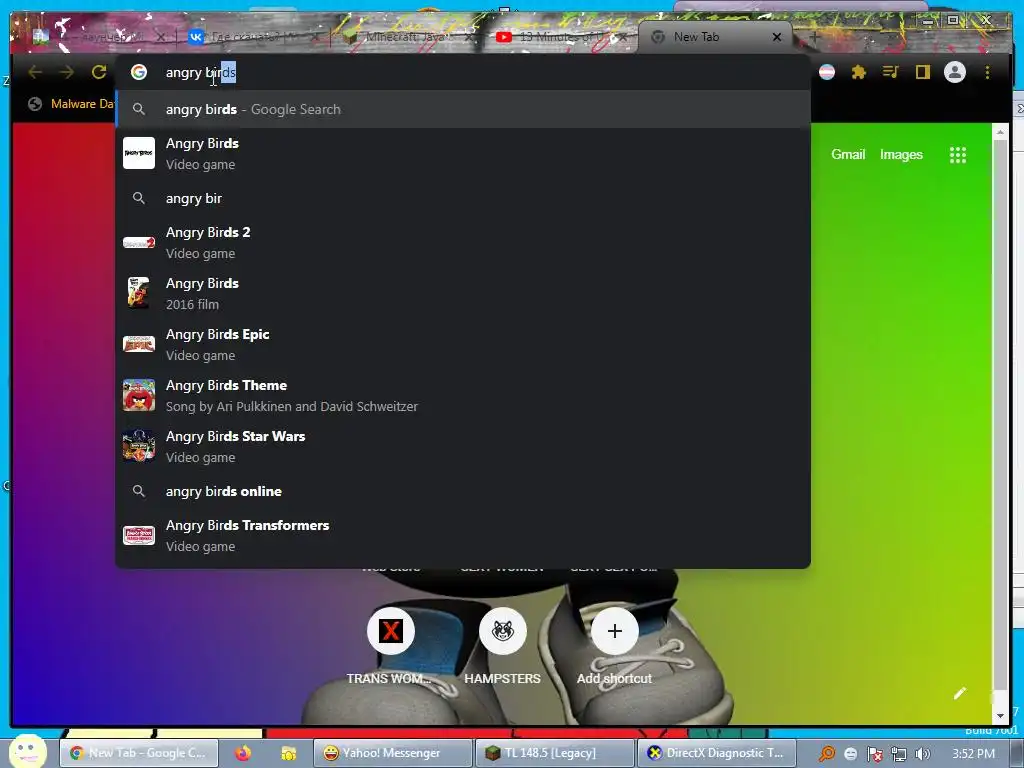
Task: Open the Chrome three-dot menu
Action: coord(987,72)
